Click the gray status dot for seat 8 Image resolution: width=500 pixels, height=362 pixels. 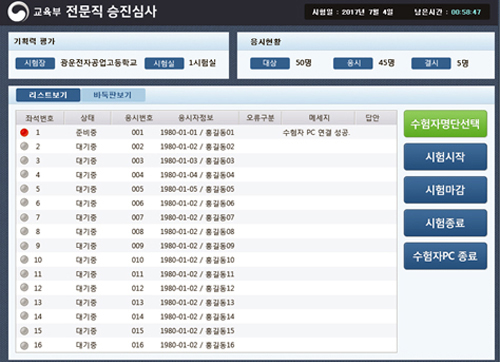click(x=24, y=231)
